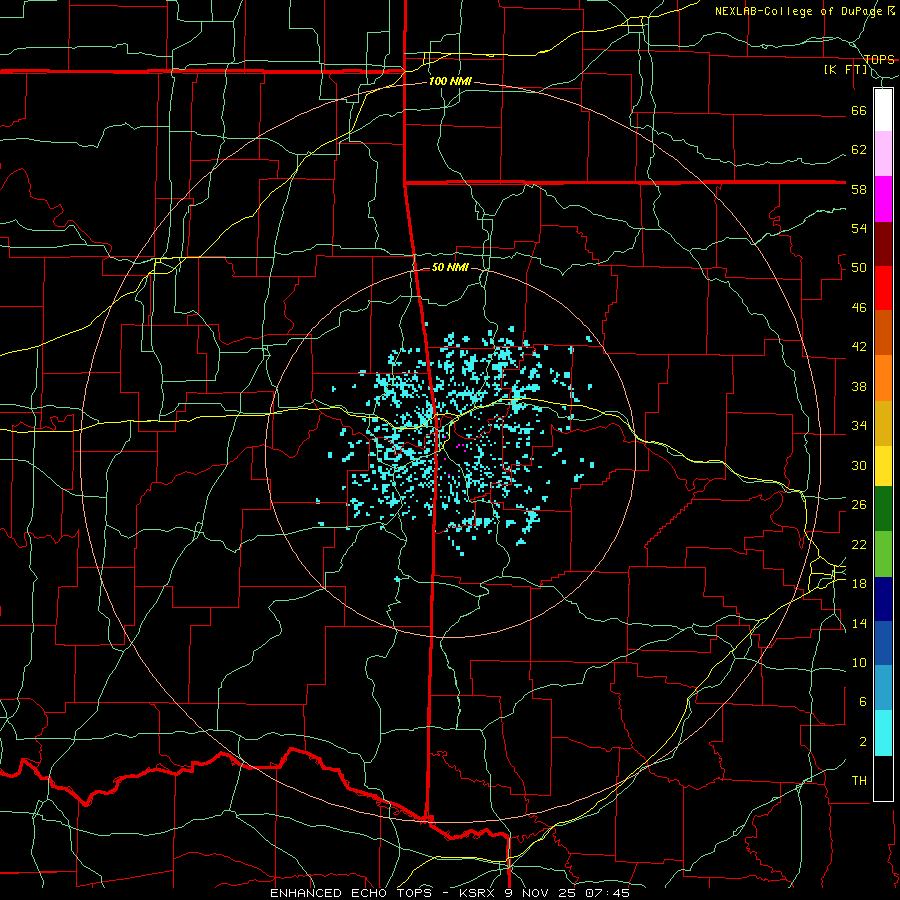Click the "38" legend value

(859, 386)
